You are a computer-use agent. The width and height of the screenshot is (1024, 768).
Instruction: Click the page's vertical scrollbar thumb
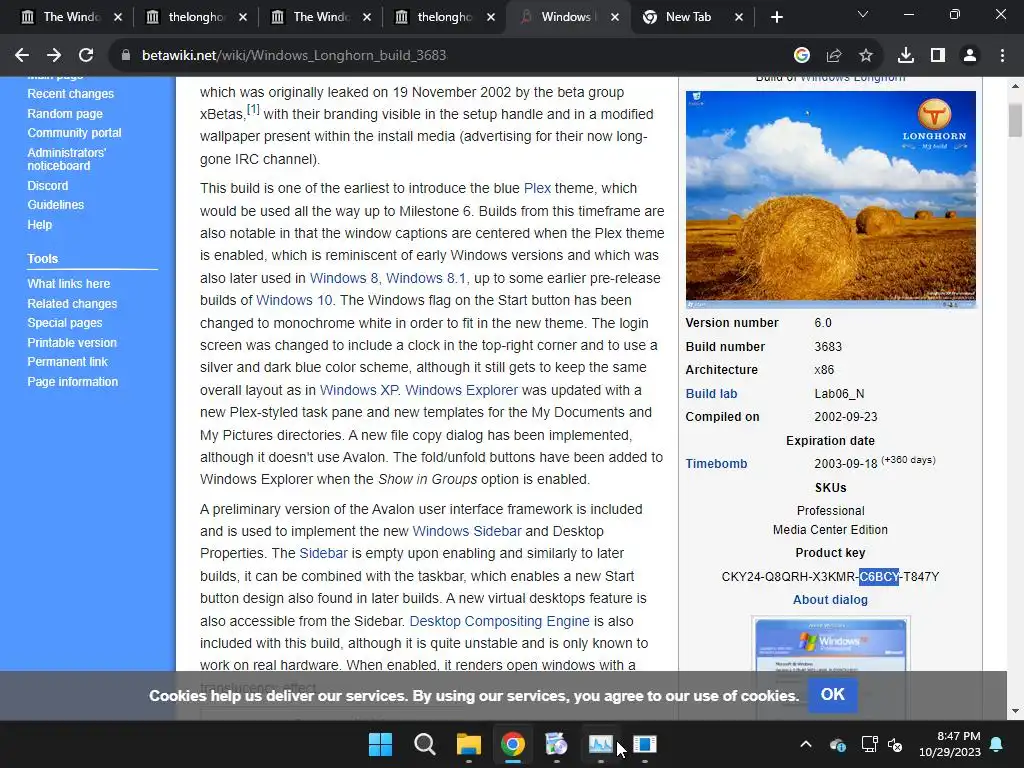tap(1015, 119)
